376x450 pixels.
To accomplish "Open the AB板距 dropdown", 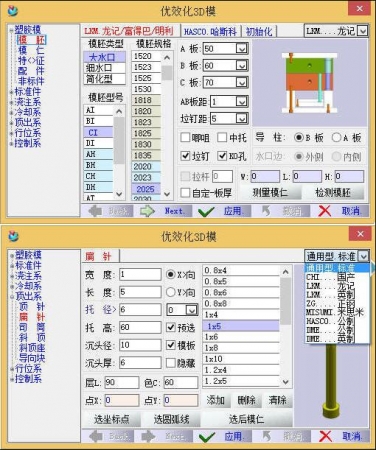I will pos(242,102).
